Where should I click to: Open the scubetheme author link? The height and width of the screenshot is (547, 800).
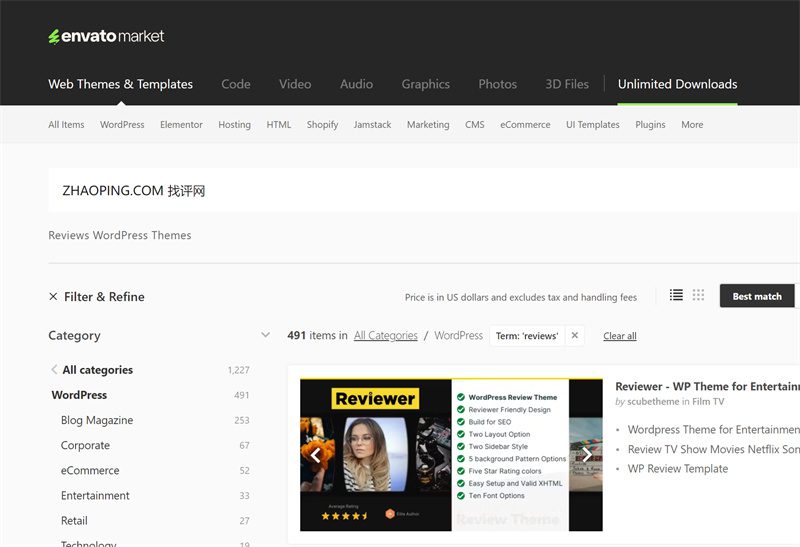tap(653, 402)
